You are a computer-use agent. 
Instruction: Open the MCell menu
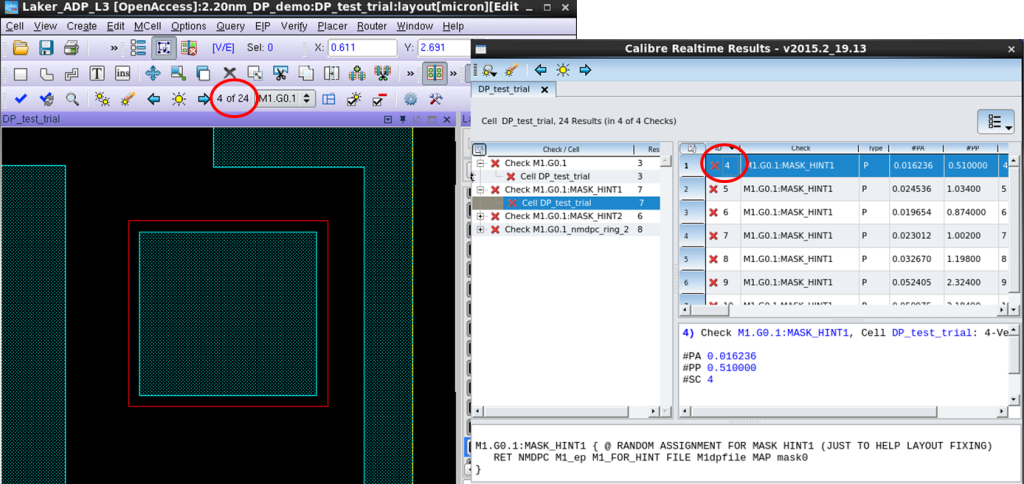(x=148, y=26)
